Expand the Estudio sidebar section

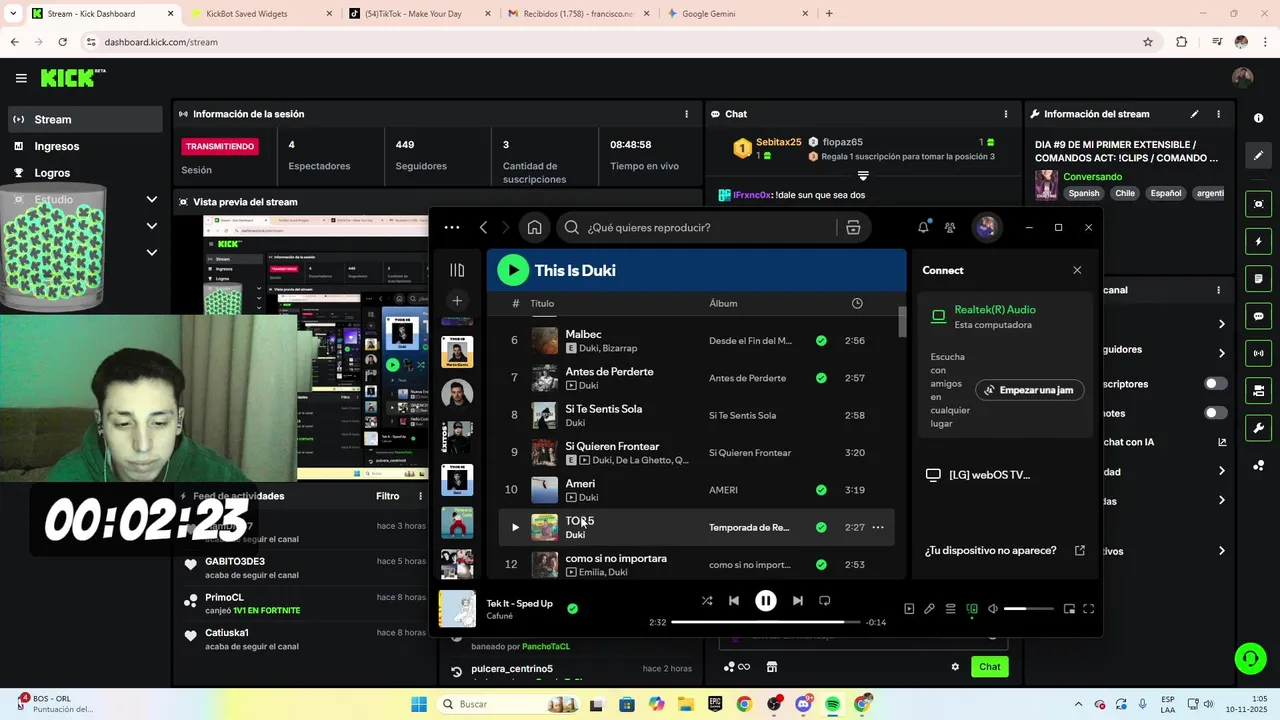click(151, 199)
